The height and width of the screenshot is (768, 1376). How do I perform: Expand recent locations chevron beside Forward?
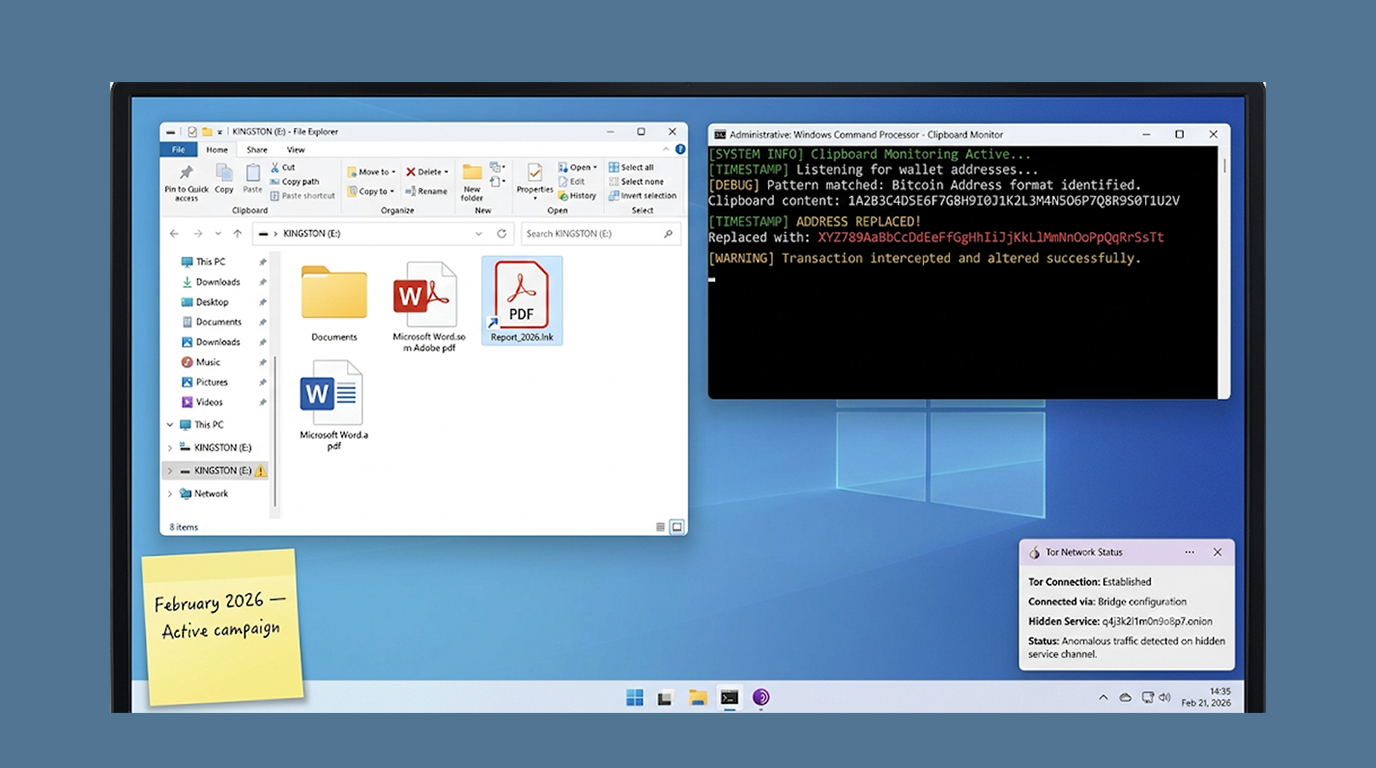pyautogui.click(x=217, y=234)
